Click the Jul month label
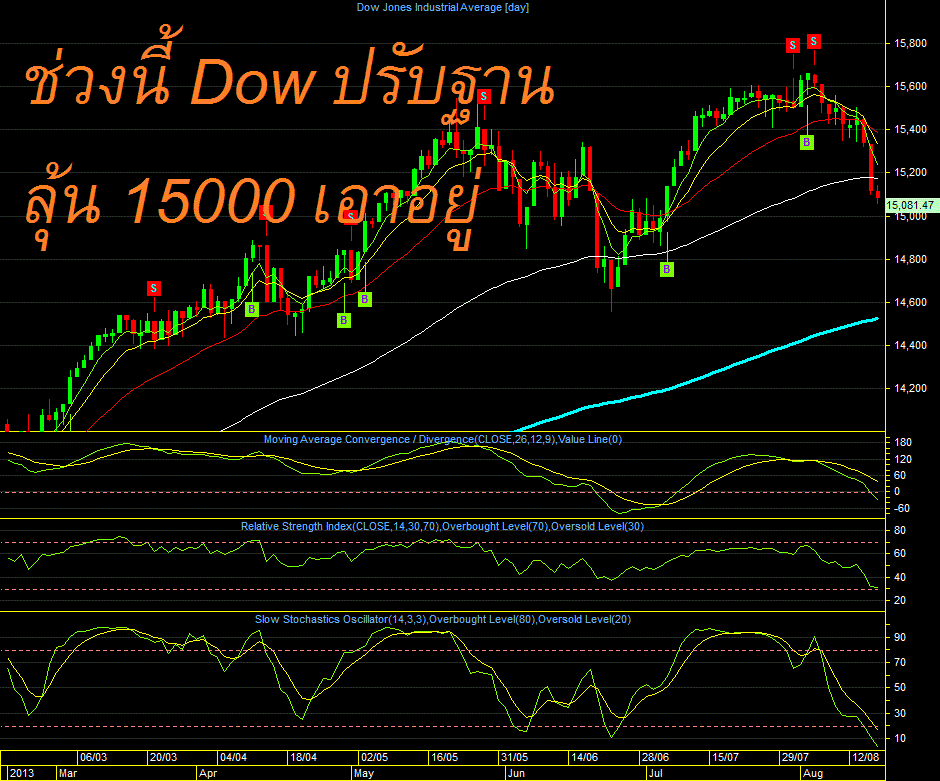The height and width of the screenshot is (781, 940). click(x=655, y=773)
